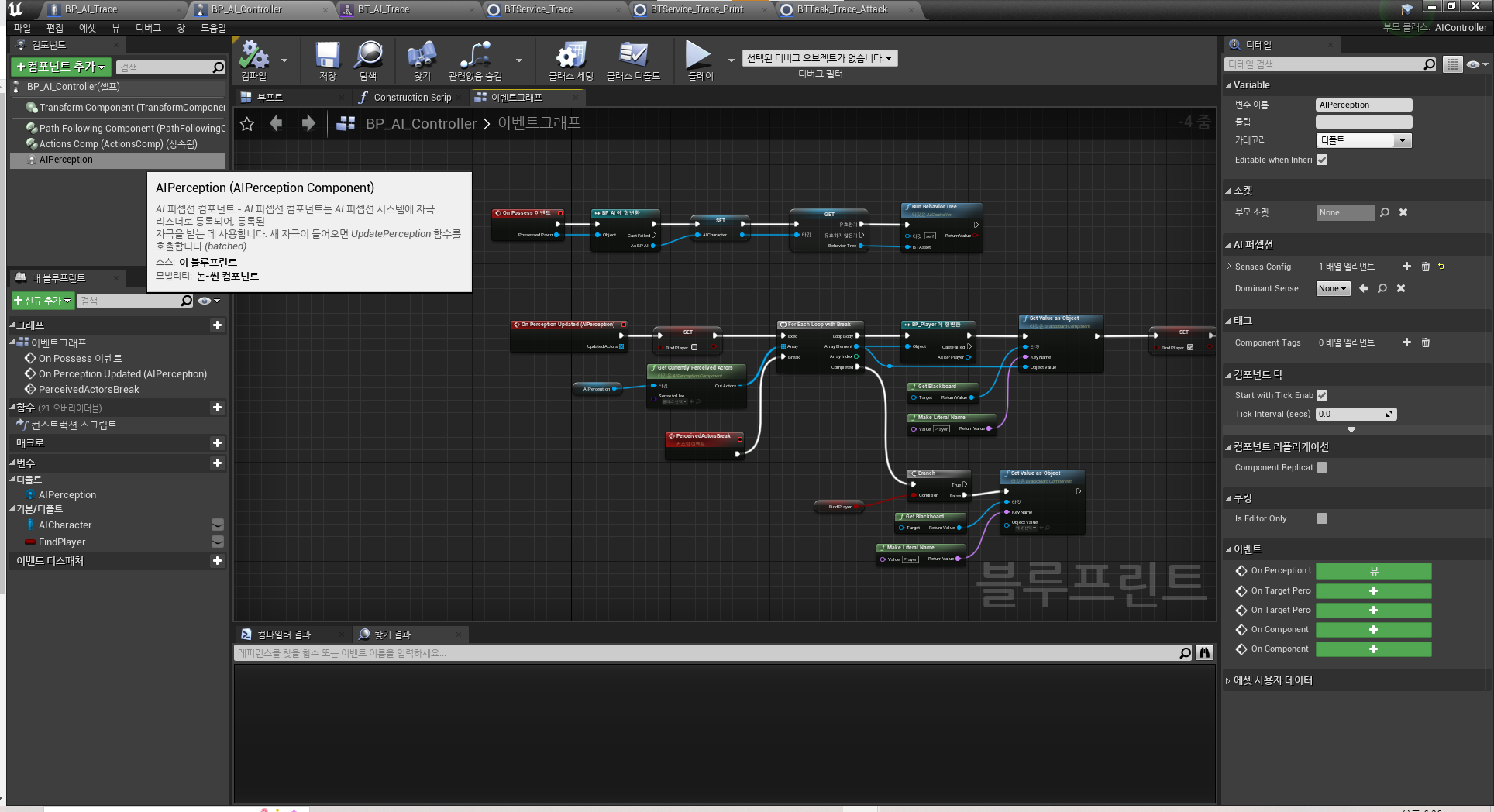Click the Compile toolbar icon
Image resolution: width=1494 pixels, height=812 pixels.
pyautogui.click(x=253, y=56)
